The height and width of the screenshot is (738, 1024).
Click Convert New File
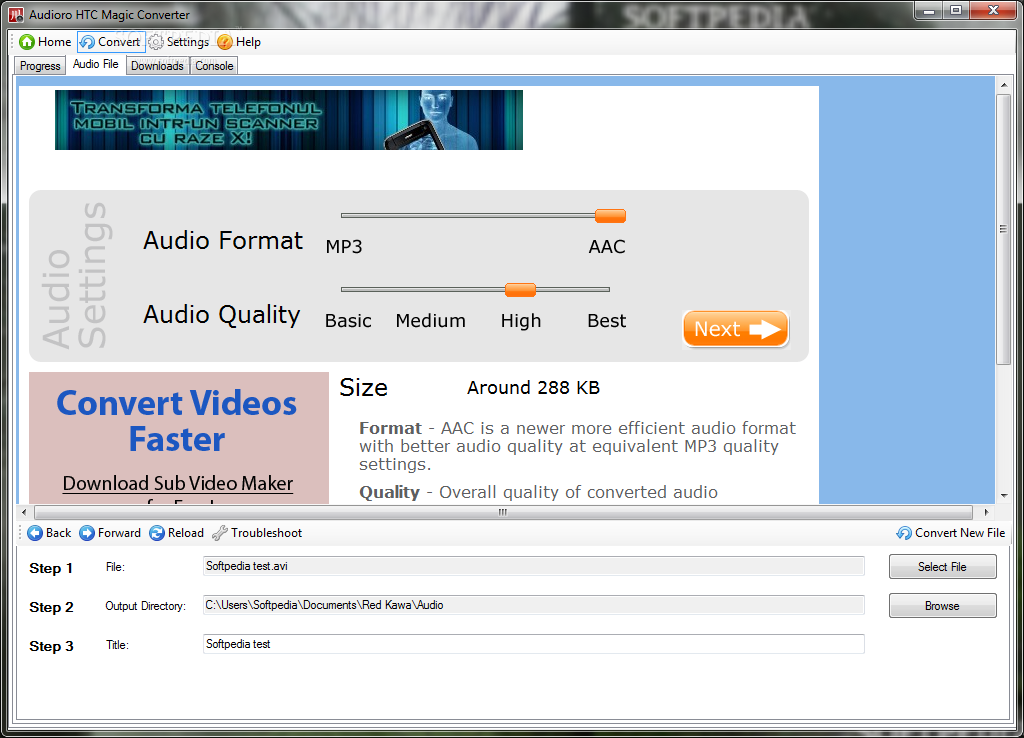tap(950, 533)
